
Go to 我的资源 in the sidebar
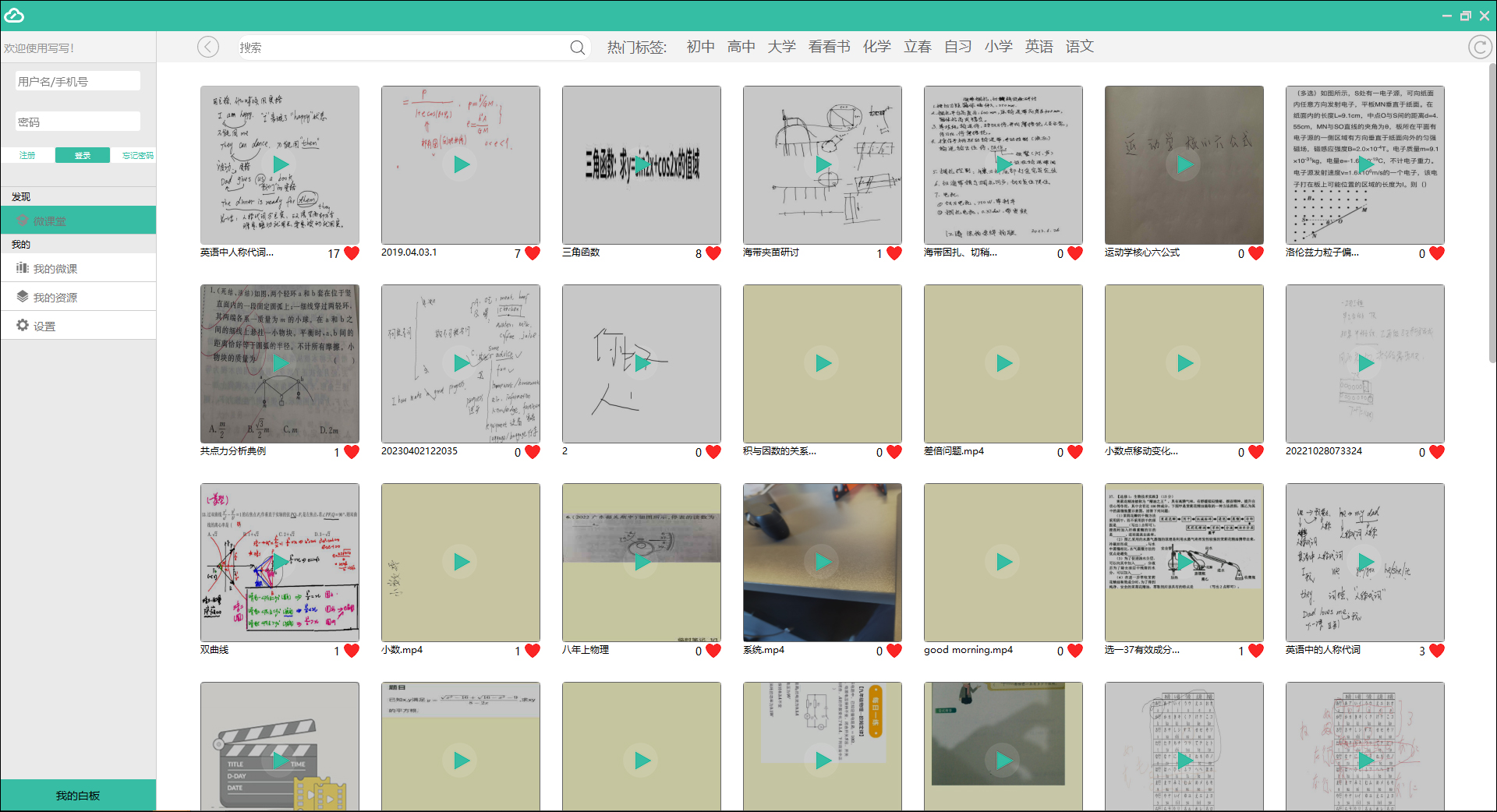[x=78, y=297]
